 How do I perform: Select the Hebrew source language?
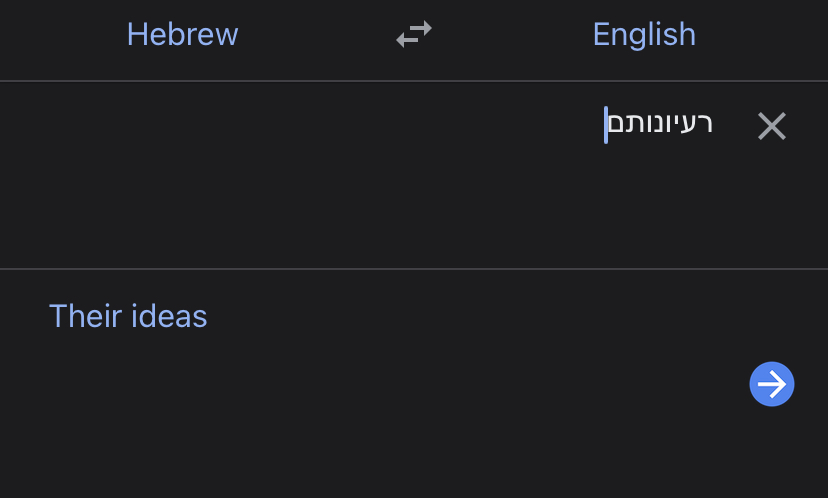(x=182, y=35)
